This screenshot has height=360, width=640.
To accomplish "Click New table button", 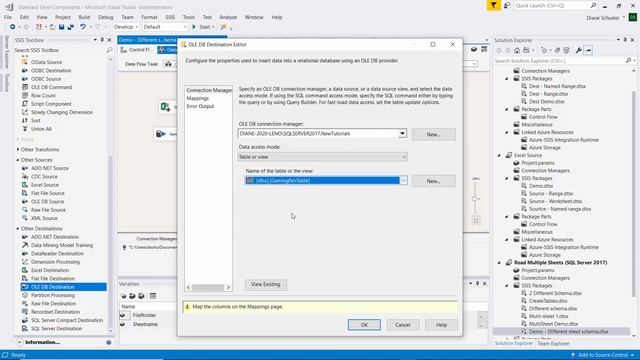I will point(433,181).
